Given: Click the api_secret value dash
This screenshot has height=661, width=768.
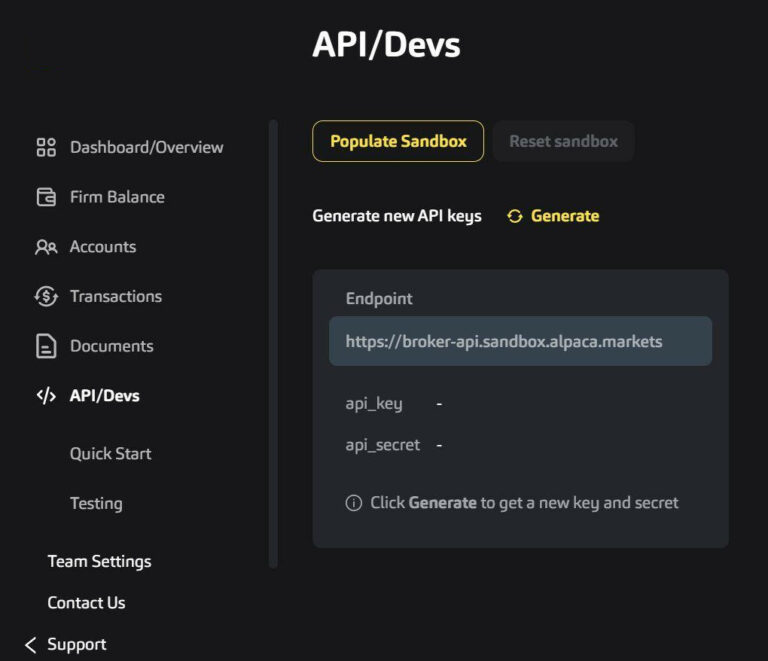Looking at the screenshot, I should (x=439, y=445).
